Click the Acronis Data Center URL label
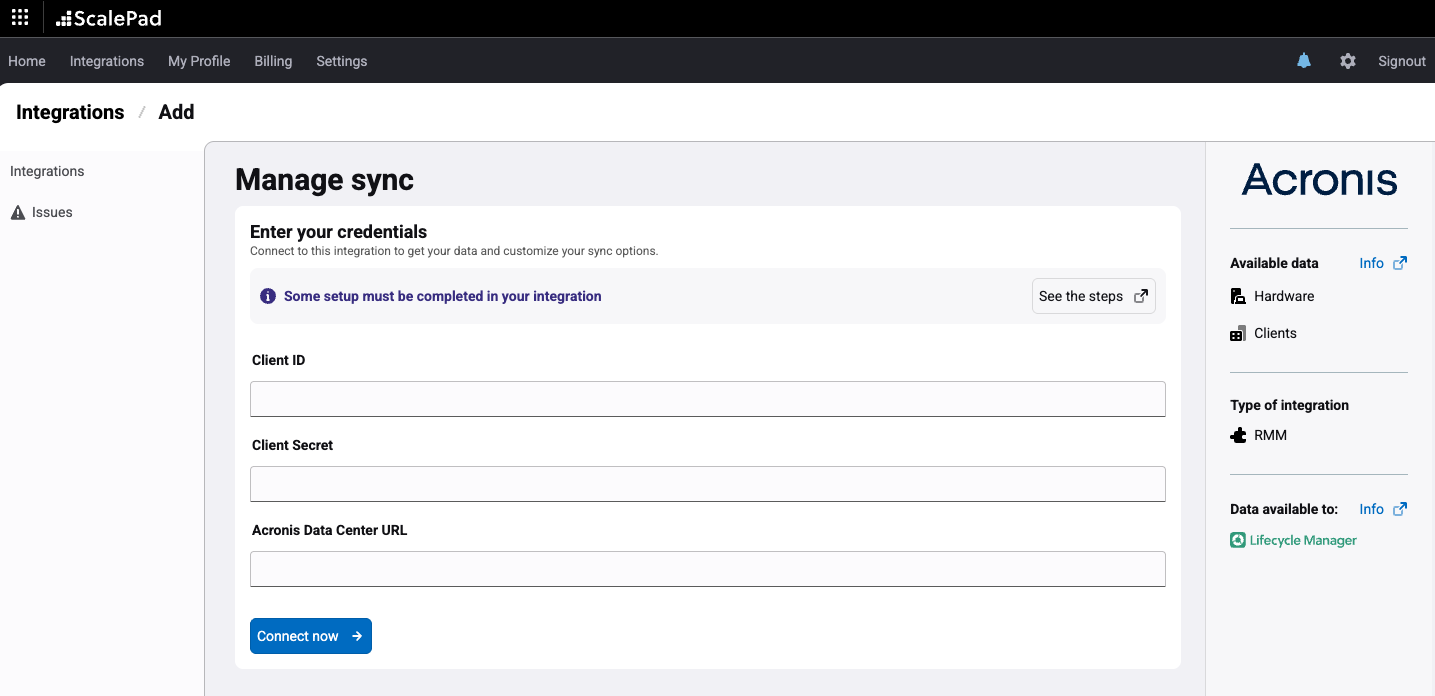 [329, 530]
